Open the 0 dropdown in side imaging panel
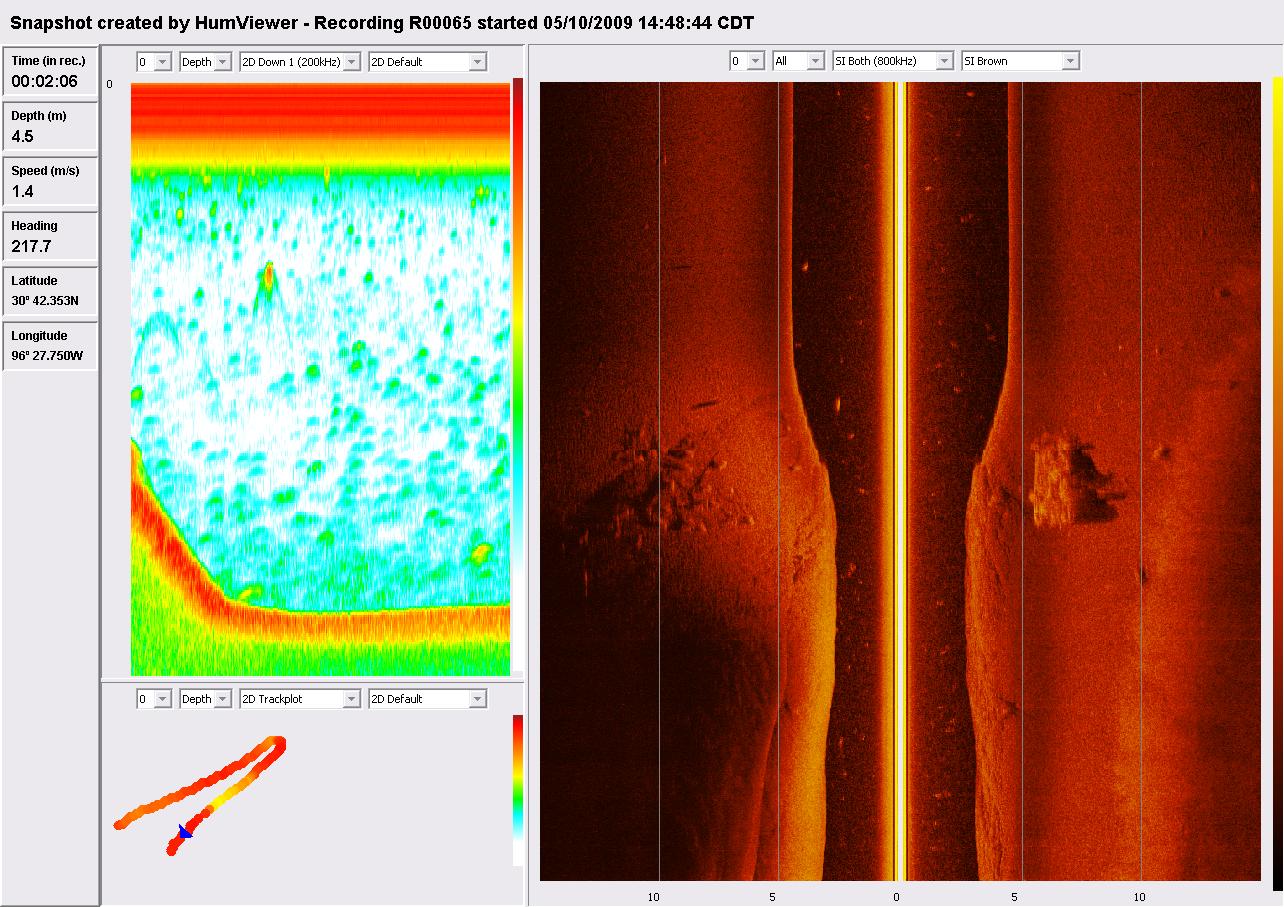Viewport: 1284px width, 907px height. 746,62
